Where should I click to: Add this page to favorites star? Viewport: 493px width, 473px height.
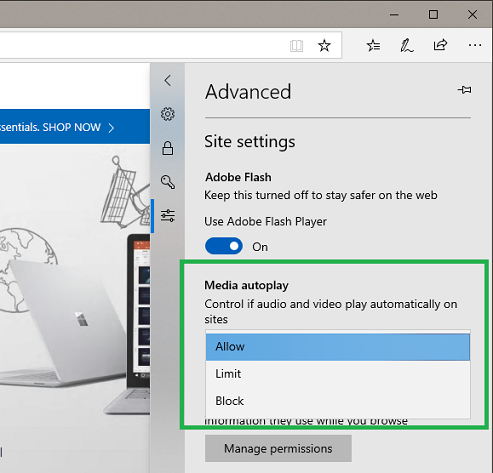324,46
